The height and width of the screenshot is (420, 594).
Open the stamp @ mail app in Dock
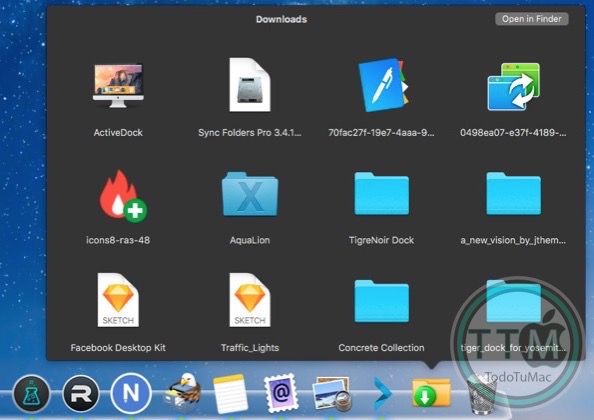[281, 393]
